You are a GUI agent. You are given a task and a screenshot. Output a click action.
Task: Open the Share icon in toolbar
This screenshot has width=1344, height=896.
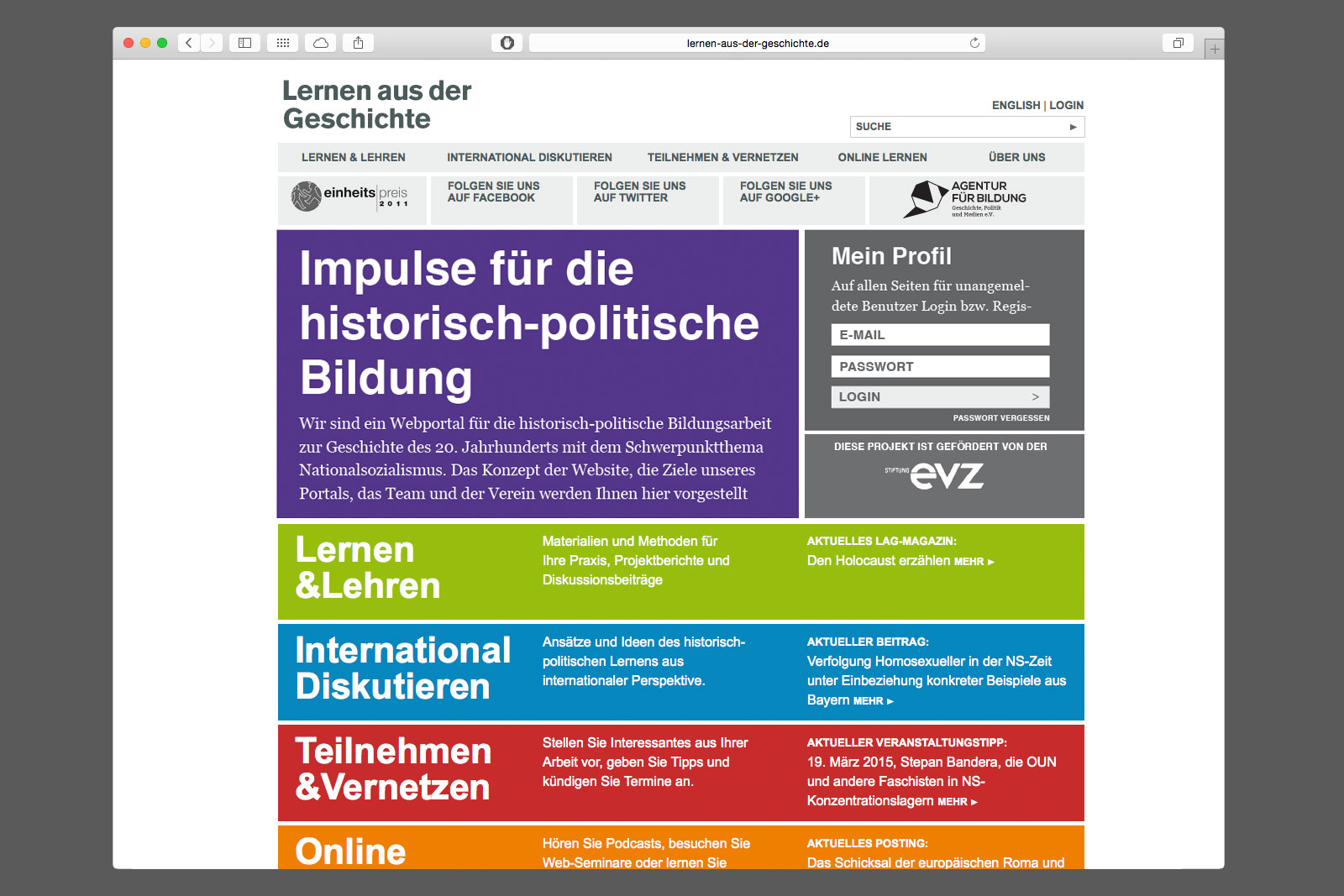click(359, 43)
